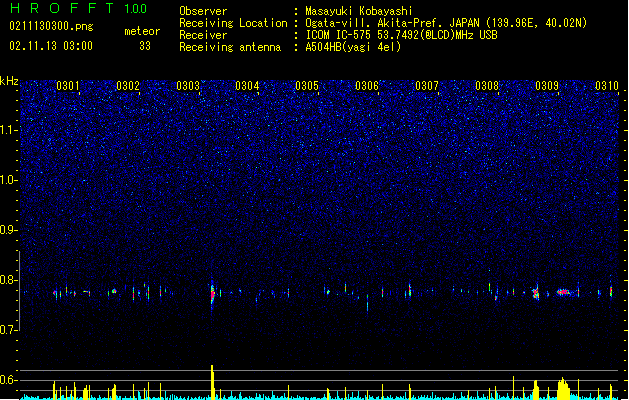The width and height of the screenshot is (629, 400).
Task: Click the Observer field label
Action: tap(203, 11)
